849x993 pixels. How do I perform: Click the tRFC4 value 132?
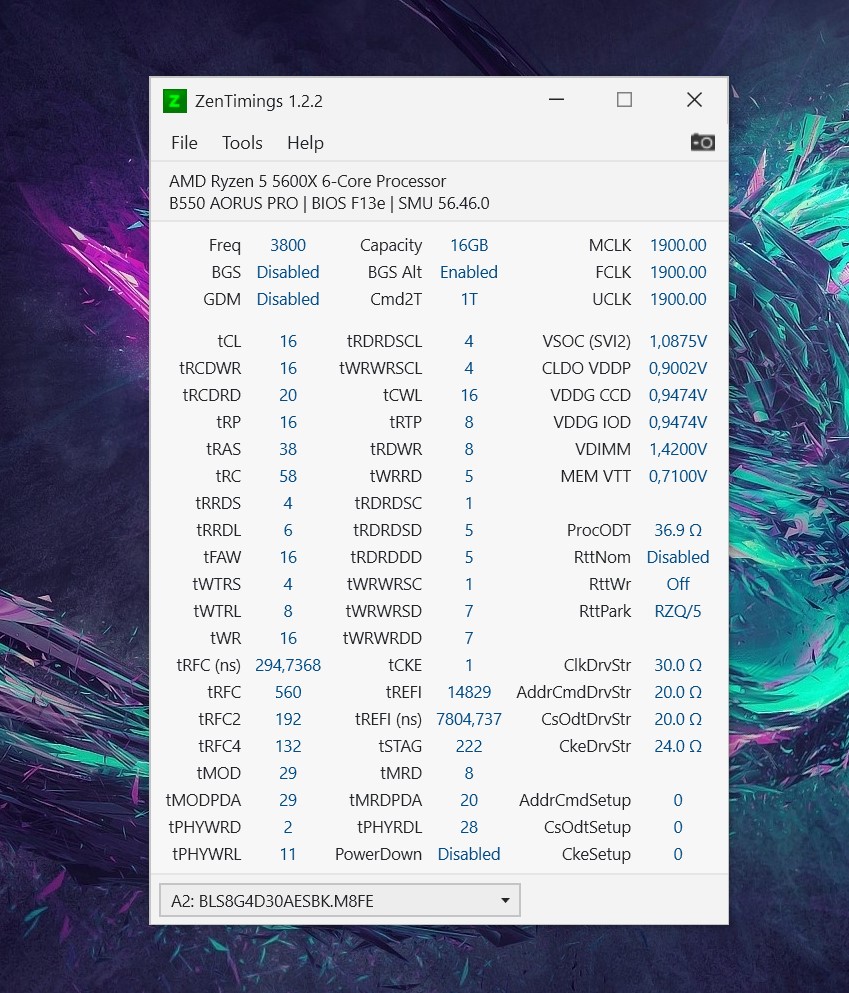(288, 746)
